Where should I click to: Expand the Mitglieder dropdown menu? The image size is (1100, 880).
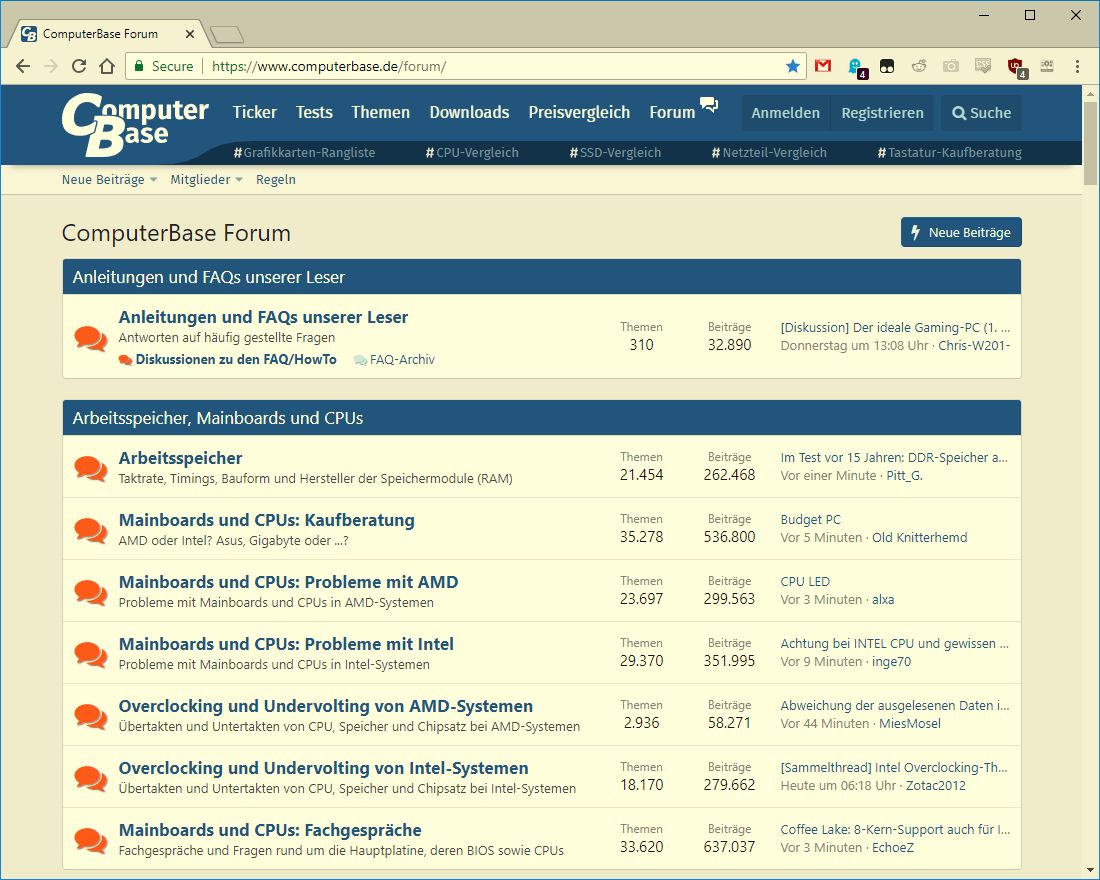(206, 180)
